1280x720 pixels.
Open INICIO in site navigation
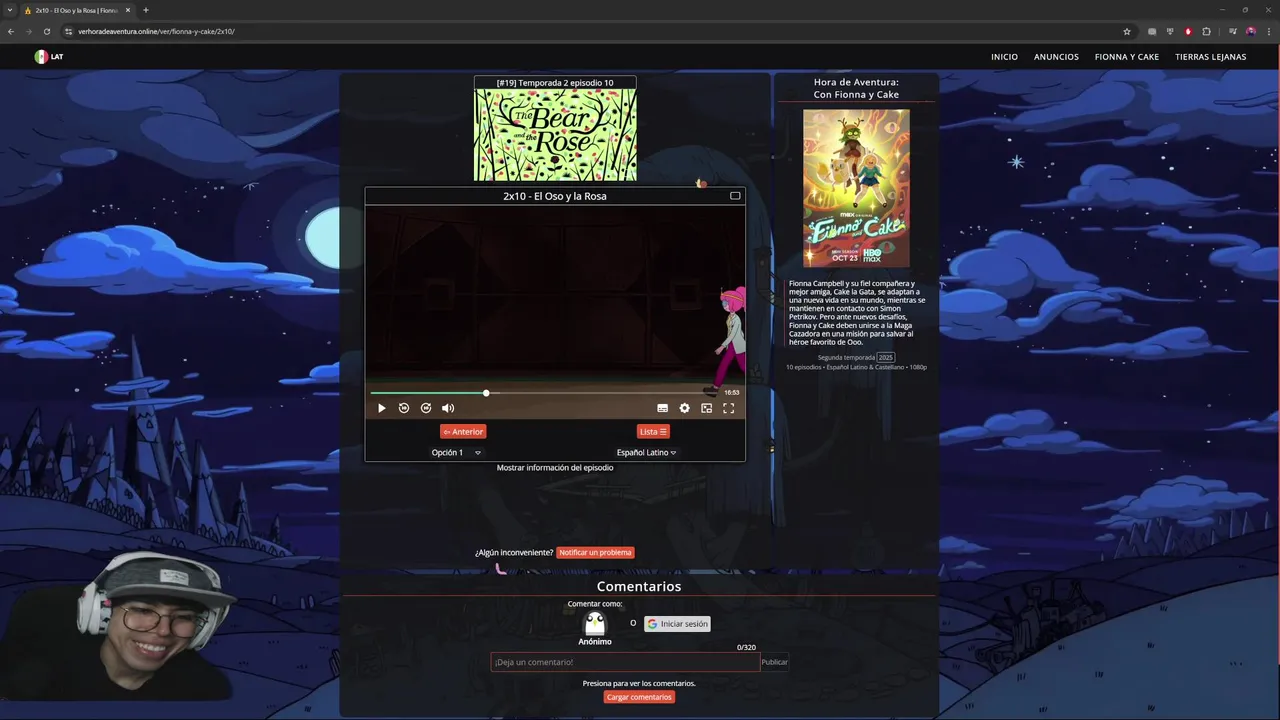tap(1004, 57)
